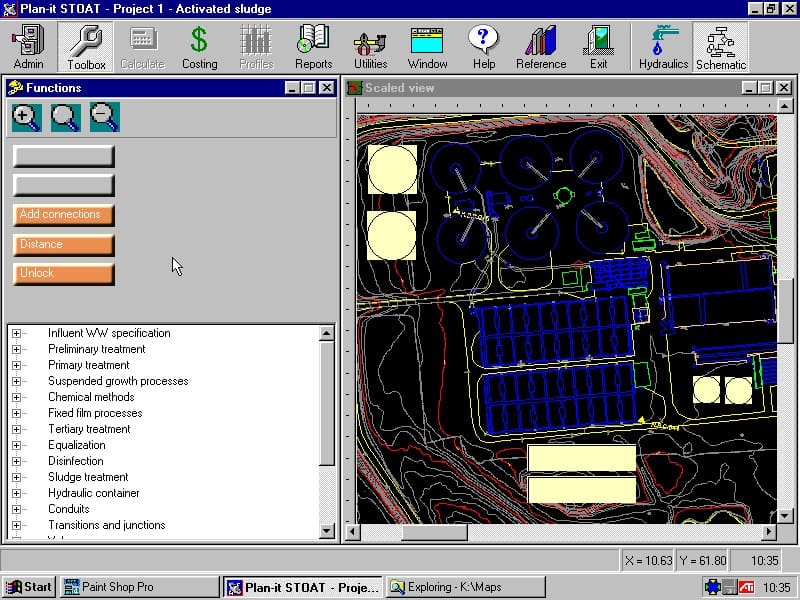Click Scaled view horizontal scroll right arrow
800x600 pixels.
click(x=768, y=532)
